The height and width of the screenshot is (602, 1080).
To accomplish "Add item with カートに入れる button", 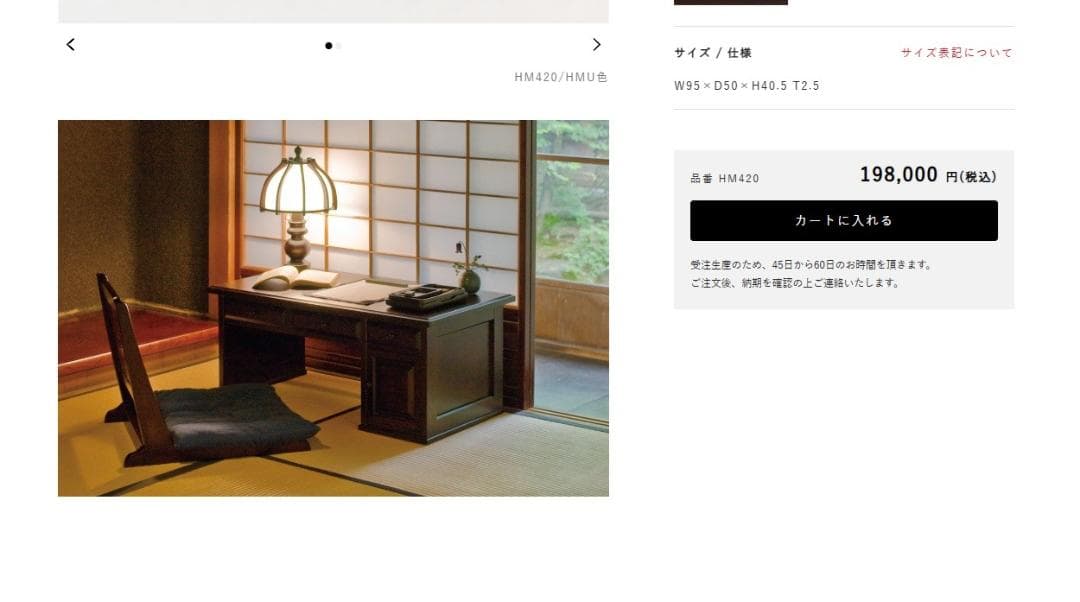I will click(844, 220).
